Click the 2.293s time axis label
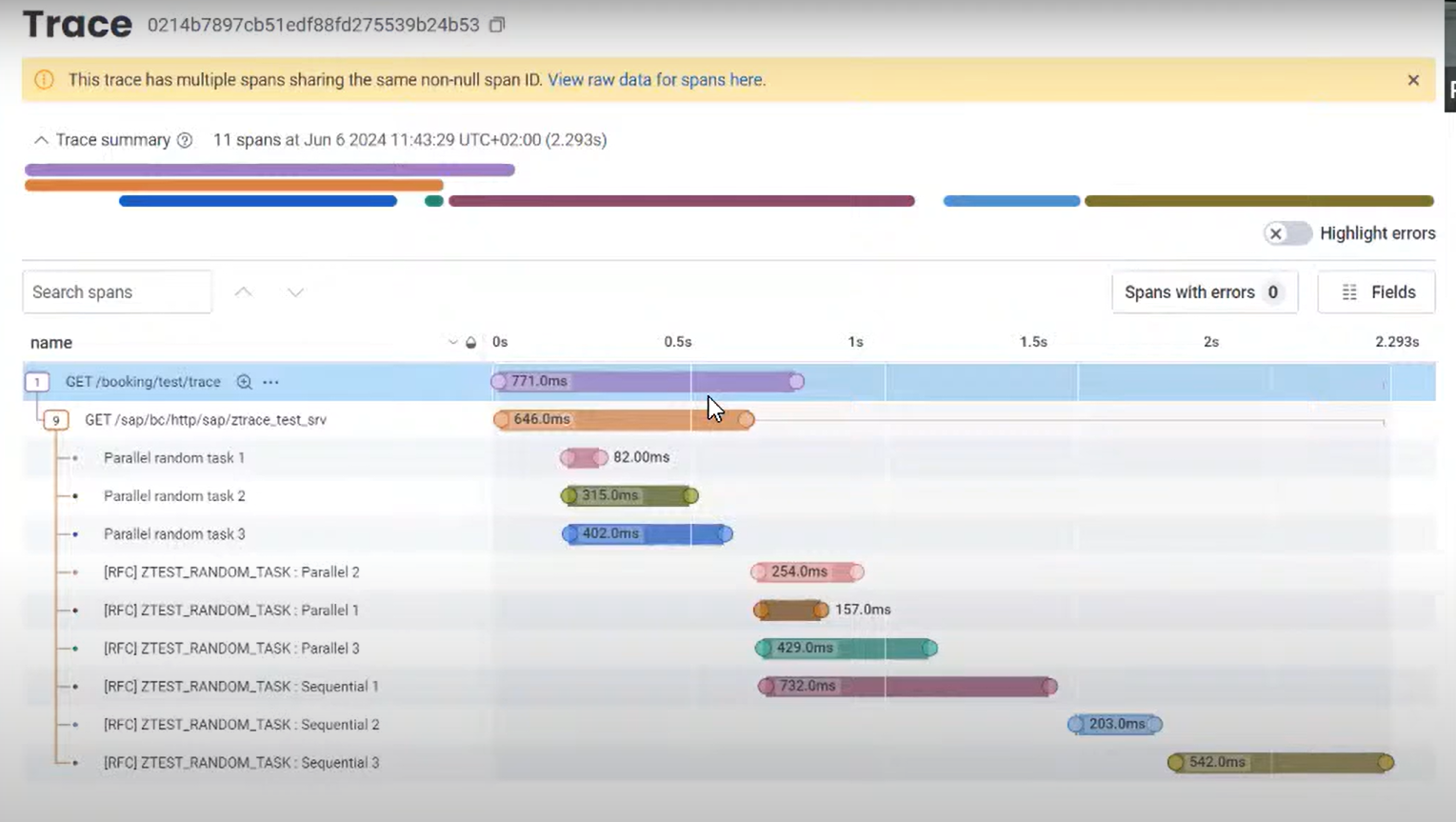This screenshot has height=822, width=1456. [x=1397, y=342]
